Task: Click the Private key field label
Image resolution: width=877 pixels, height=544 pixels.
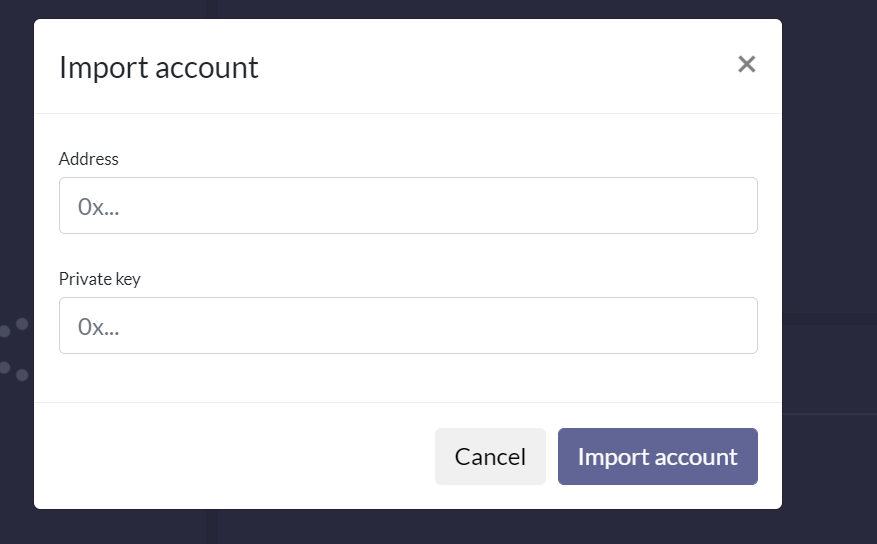Action: [100, 279]
